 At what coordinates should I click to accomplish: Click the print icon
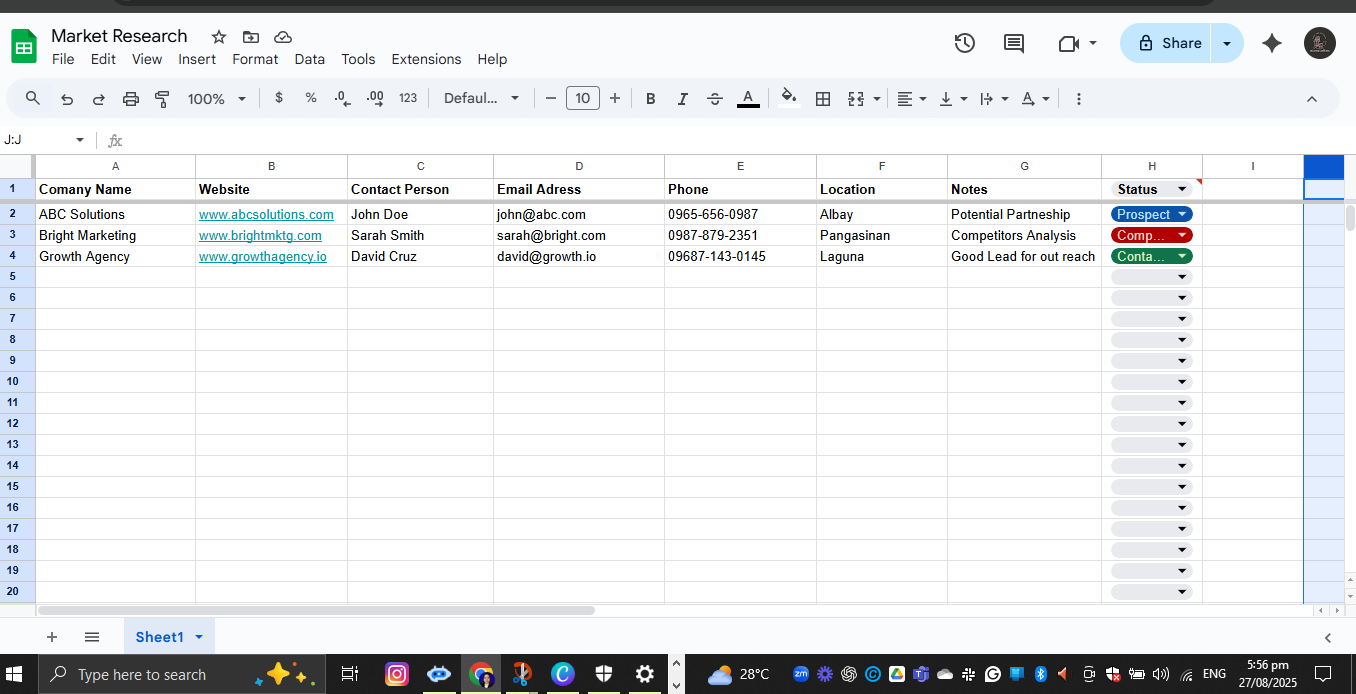(x=131, y=99)
